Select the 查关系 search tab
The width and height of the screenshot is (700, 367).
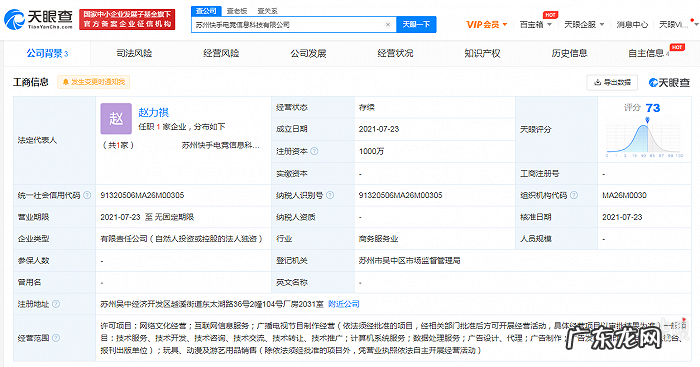267,11
